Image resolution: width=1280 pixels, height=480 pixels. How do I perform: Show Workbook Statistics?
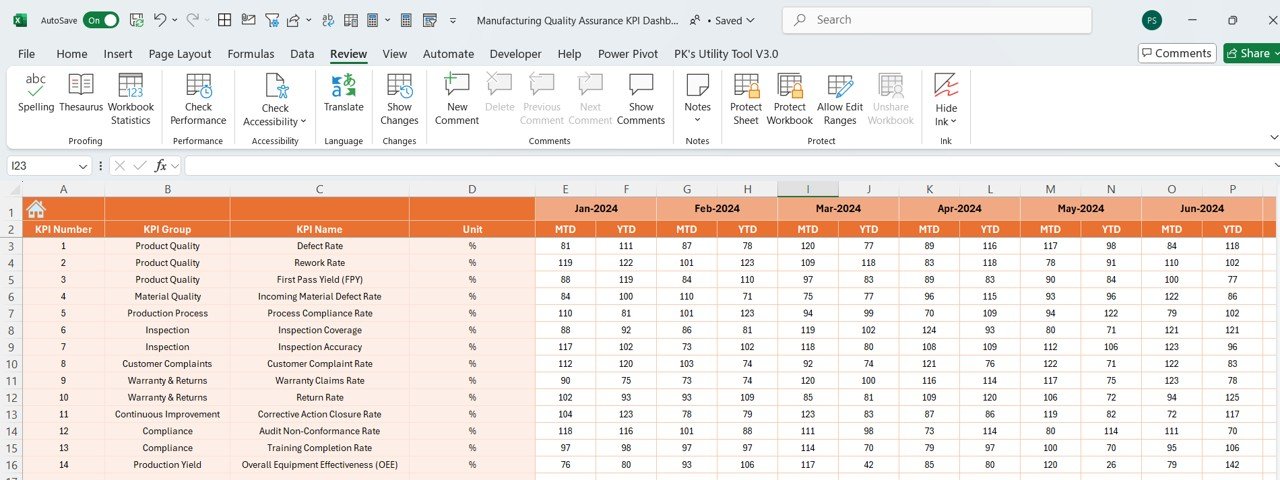coord(131,98)
